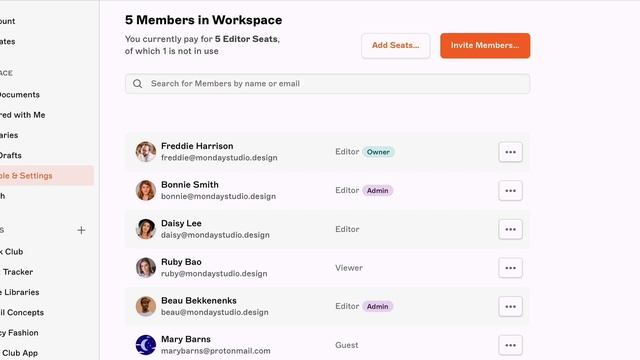Click the name Mary Barns
Image resolution: width=640 pixels, height=360 pixels.
coord(186,340)
